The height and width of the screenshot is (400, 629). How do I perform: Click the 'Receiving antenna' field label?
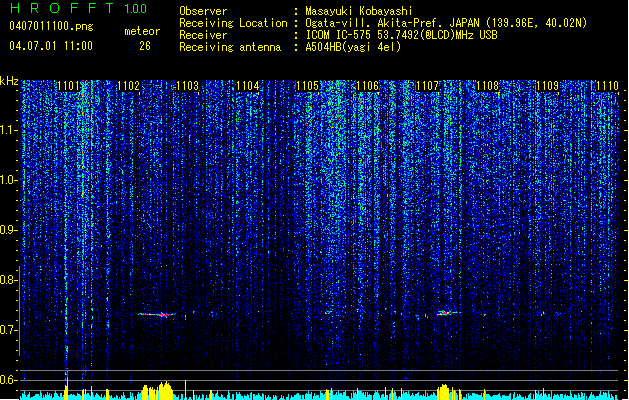[x=230, y=47]
